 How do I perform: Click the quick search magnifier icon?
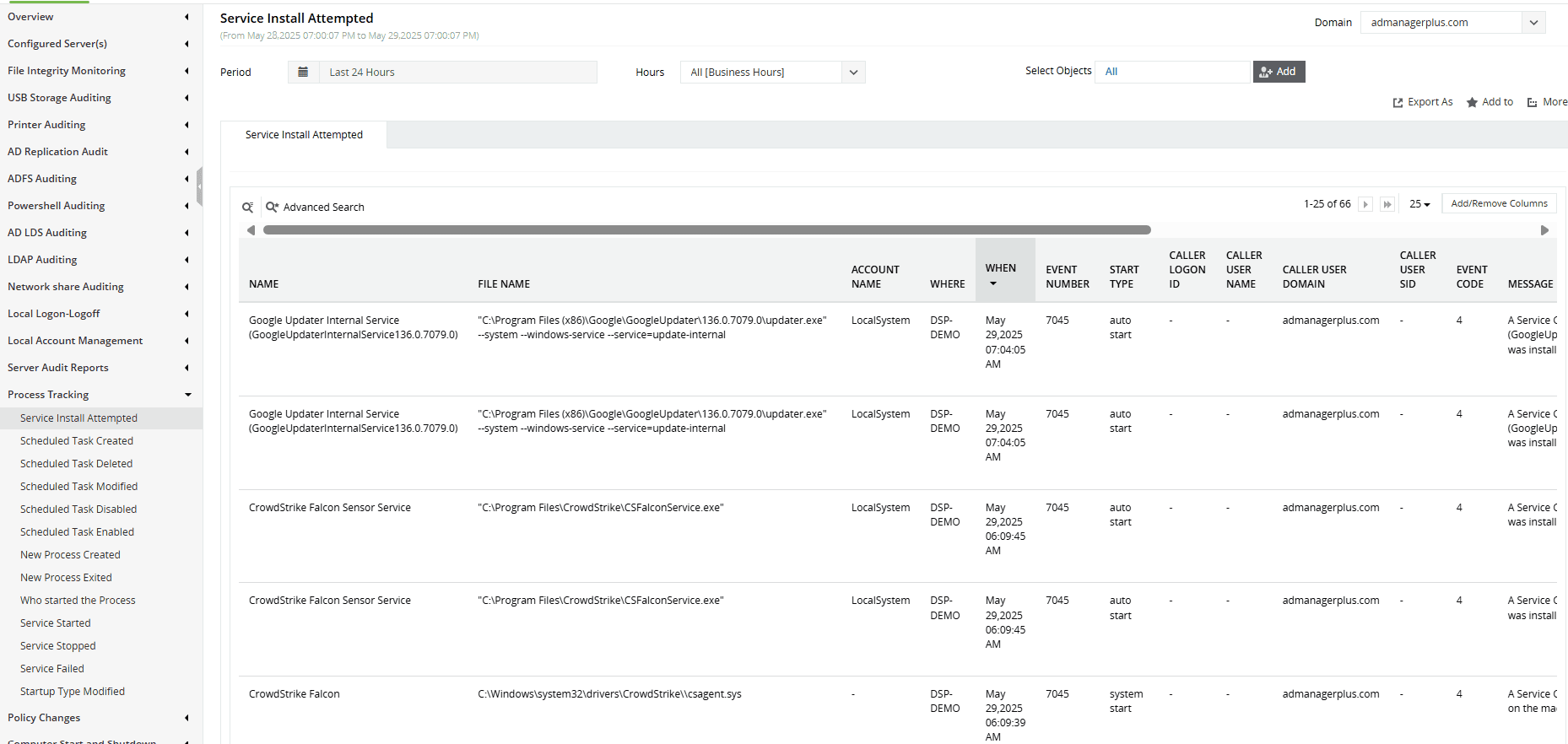pyautogui.click(x=247, y=208)
